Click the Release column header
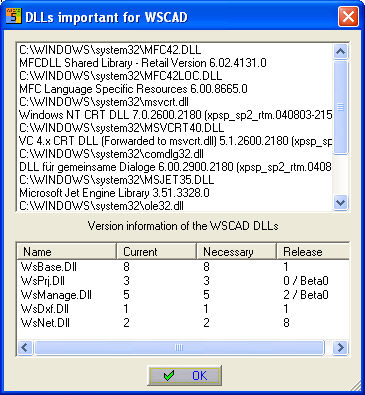This screenshot has width=365, height=395. [x=313, y=251]
